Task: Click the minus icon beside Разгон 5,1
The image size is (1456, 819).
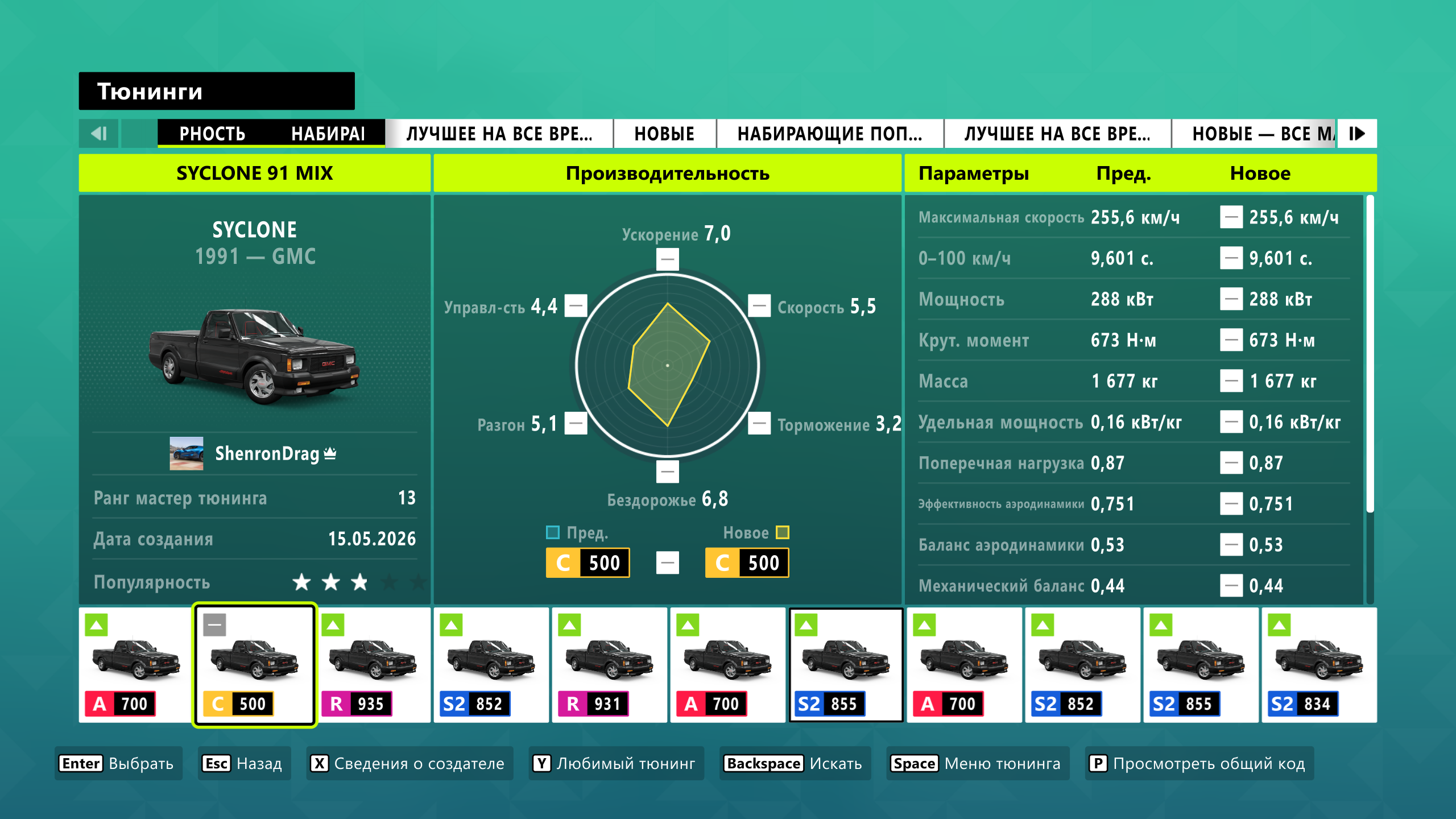Action: coord(576,423)
